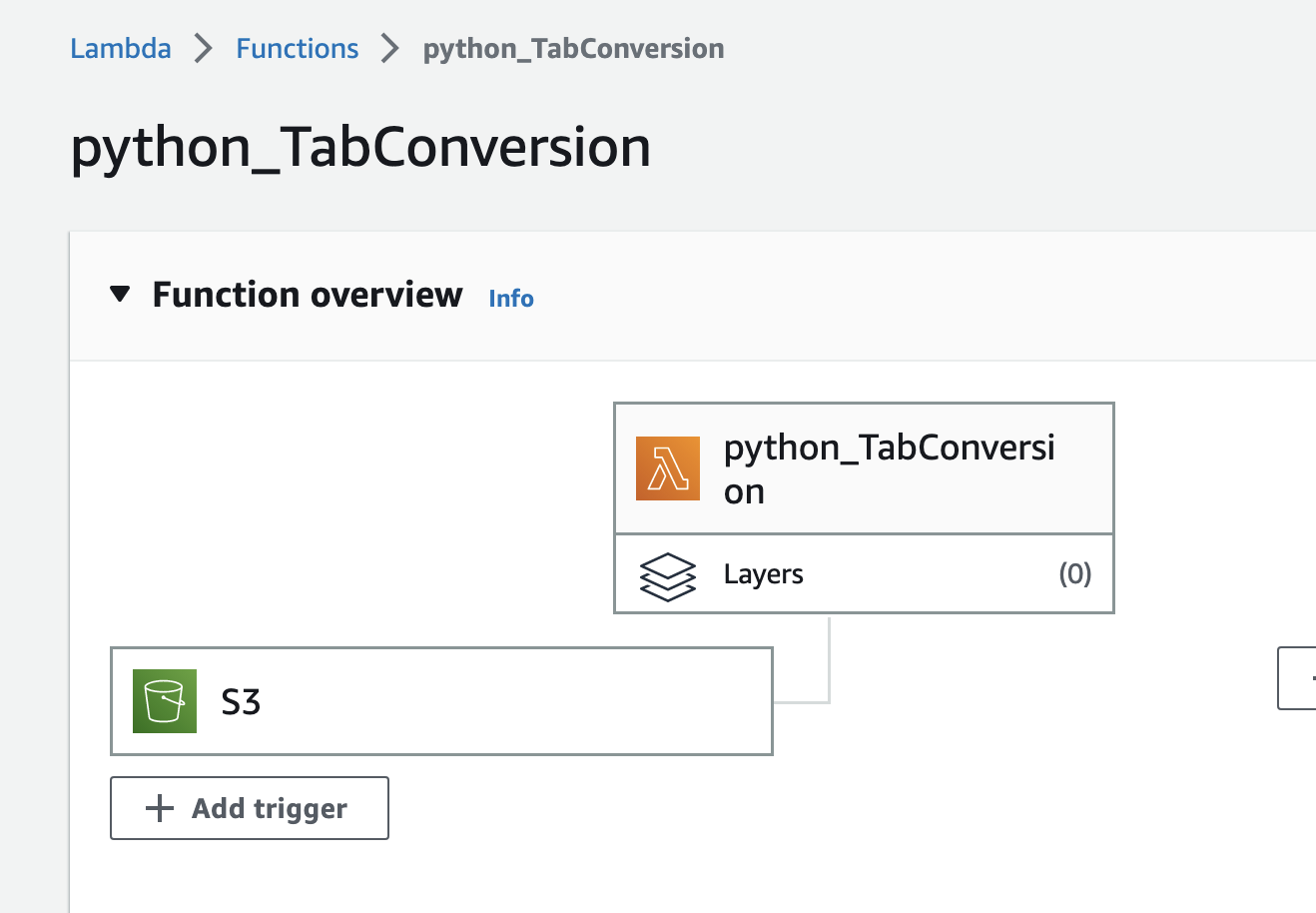This screenshot has height=913, width=1316.
Task: Open the Layers row under the function
Action: (x=864, y=573)
